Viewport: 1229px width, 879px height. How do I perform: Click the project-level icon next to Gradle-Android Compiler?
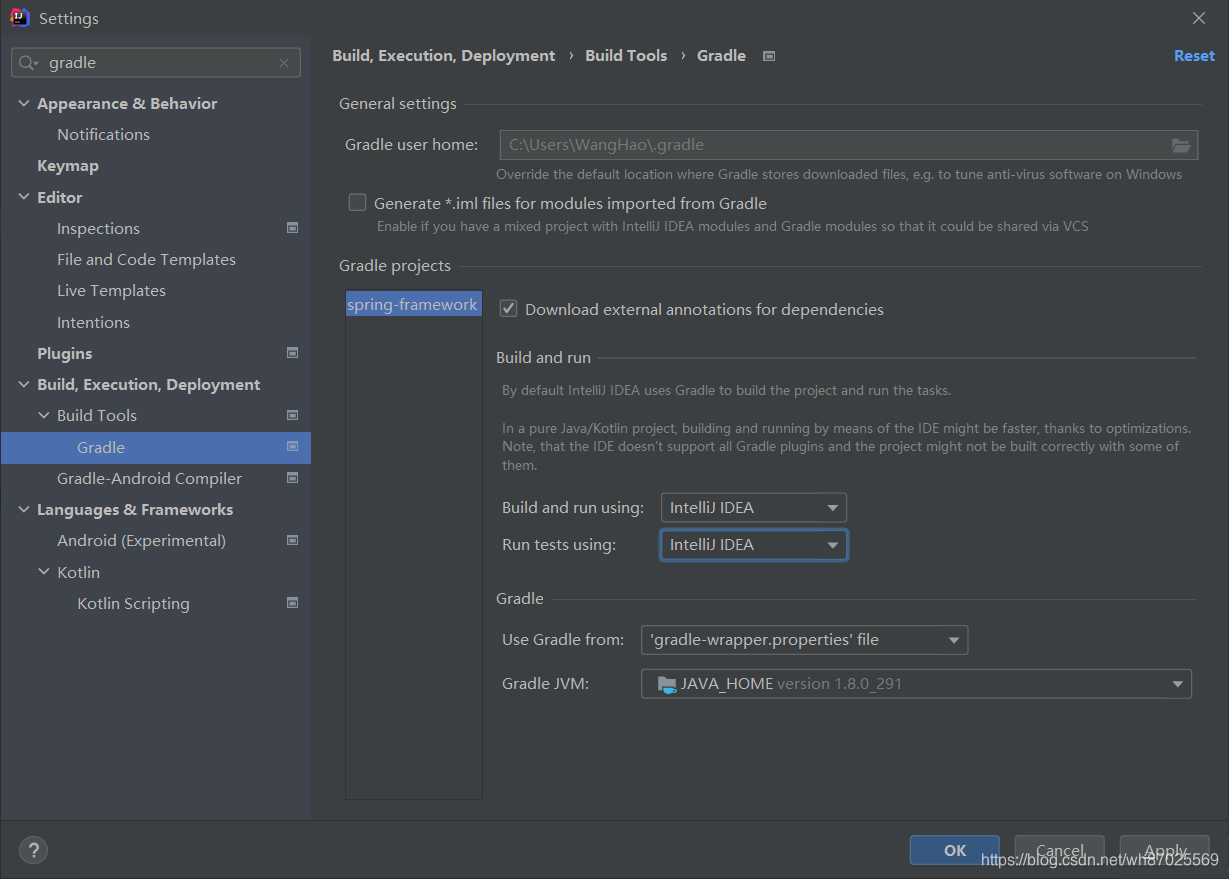point(293,478)
